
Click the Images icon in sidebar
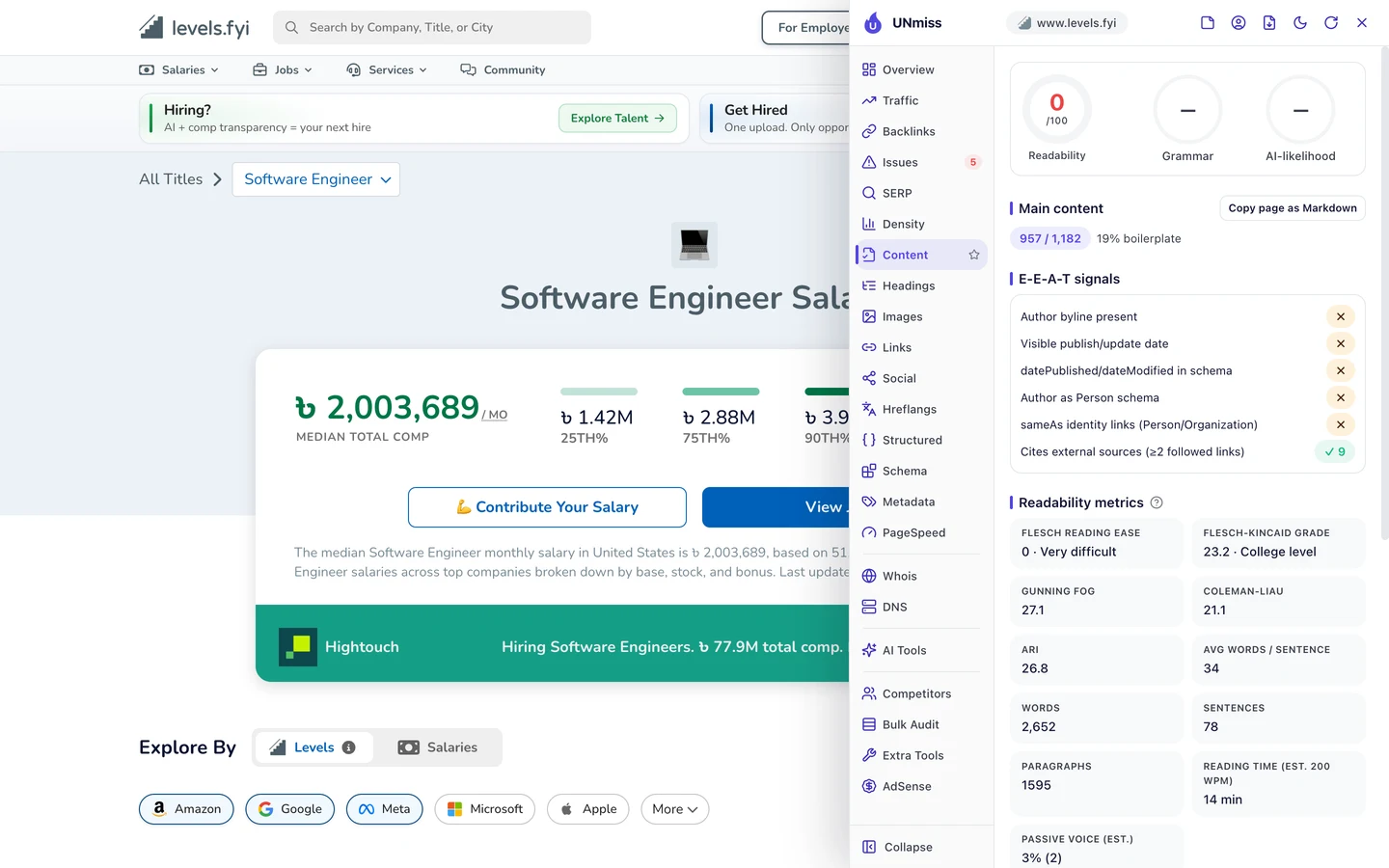tap(869, 316)
